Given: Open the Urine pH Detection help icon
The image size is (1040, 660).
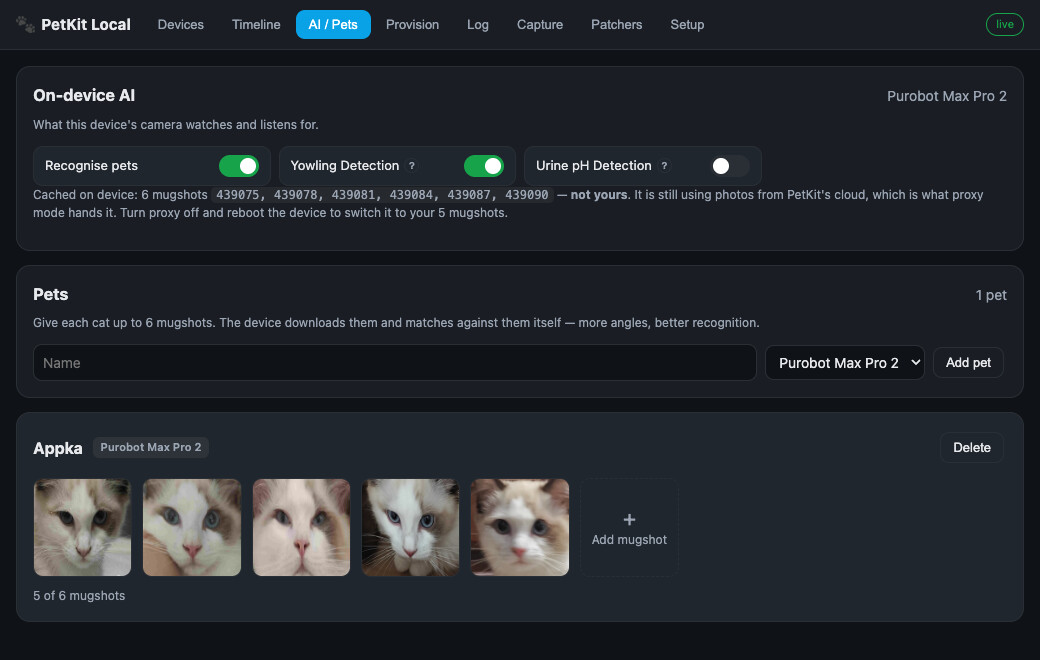Looking at the screenshot, I should pos(664,166).
